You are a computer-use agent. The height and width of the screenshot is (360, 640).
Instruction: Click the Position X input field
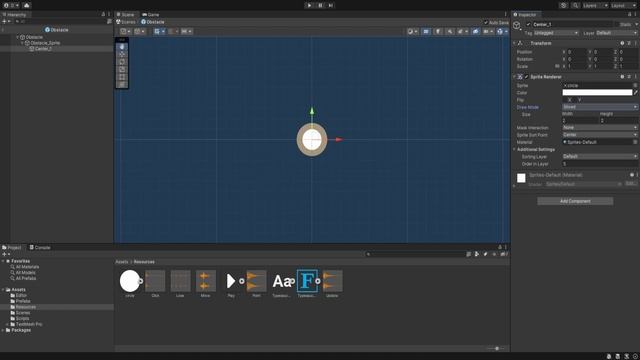click(577, 52)
